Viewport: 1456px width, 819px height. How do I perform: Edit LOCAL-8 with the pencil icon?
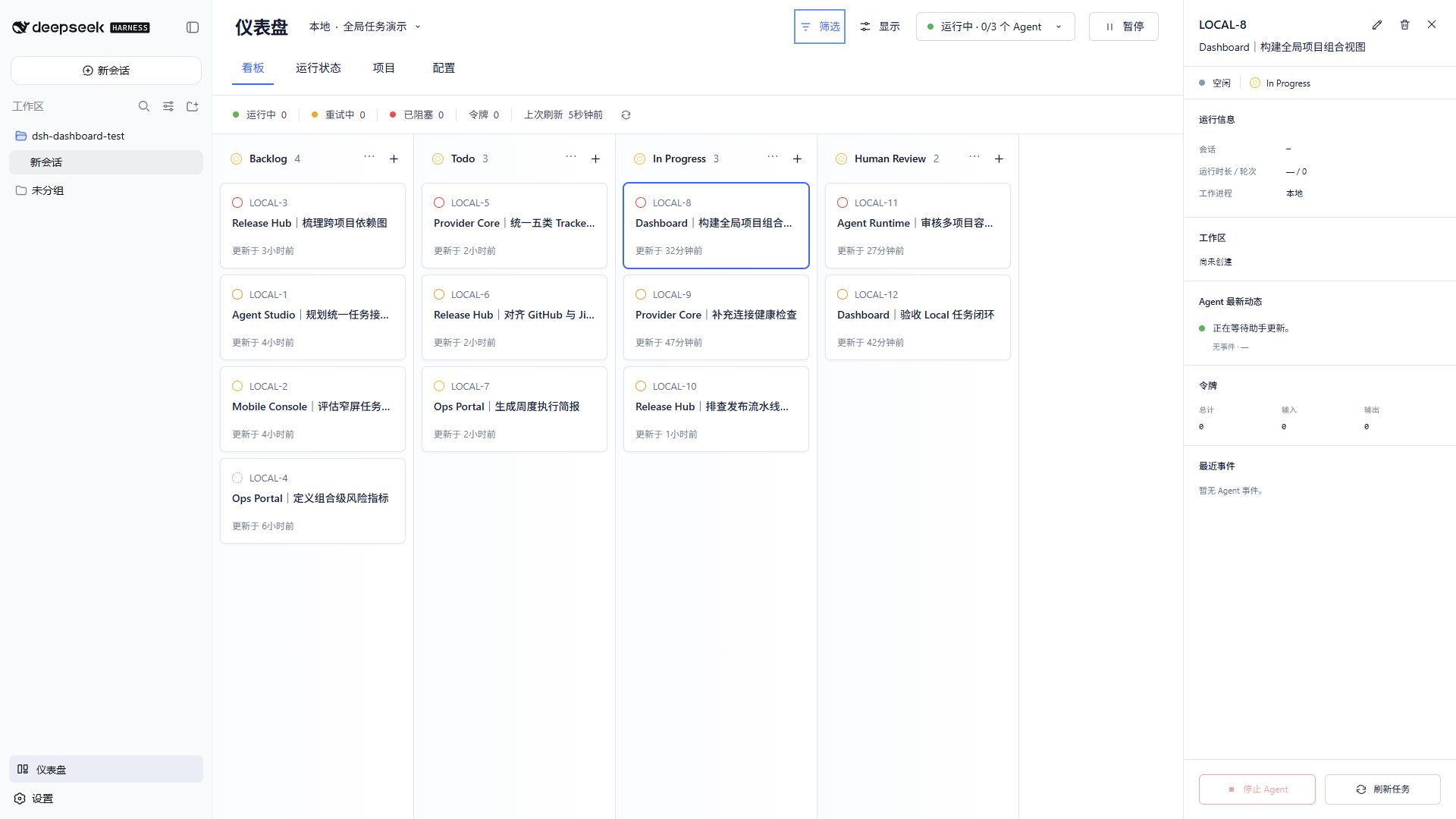point(1377,25)
